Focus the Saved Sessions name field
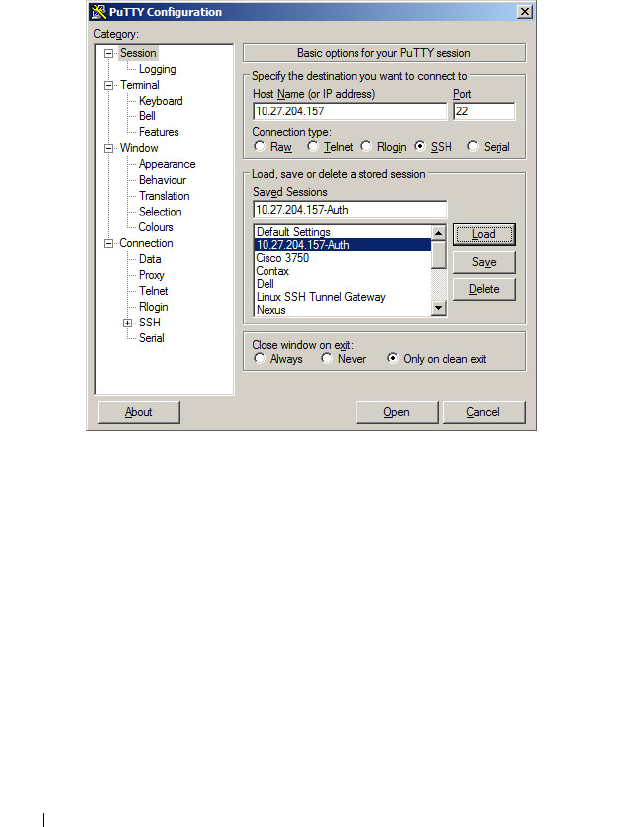 (x=350, y=210)
